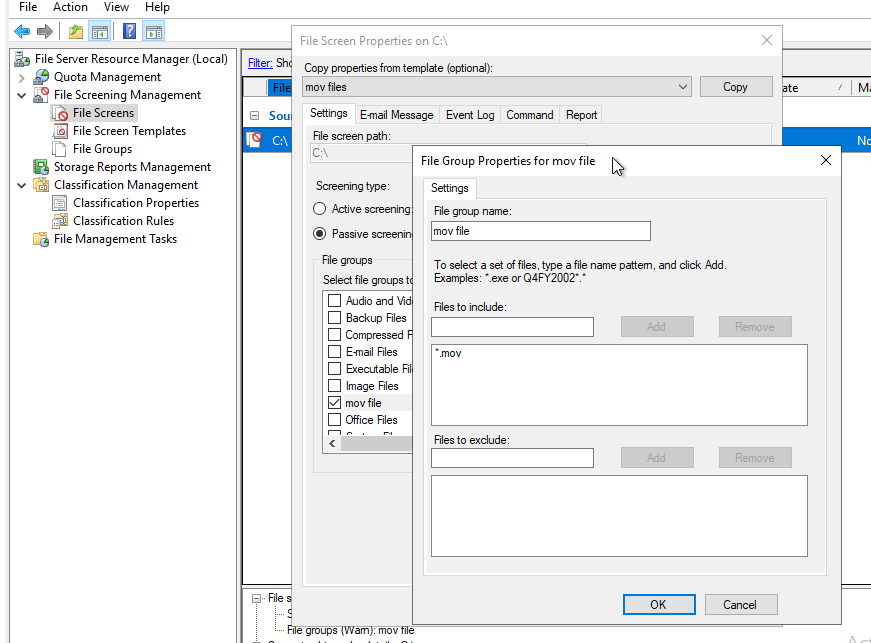
Task: Collapse the Classification Management tree node
Action: [x=22, y=185]
